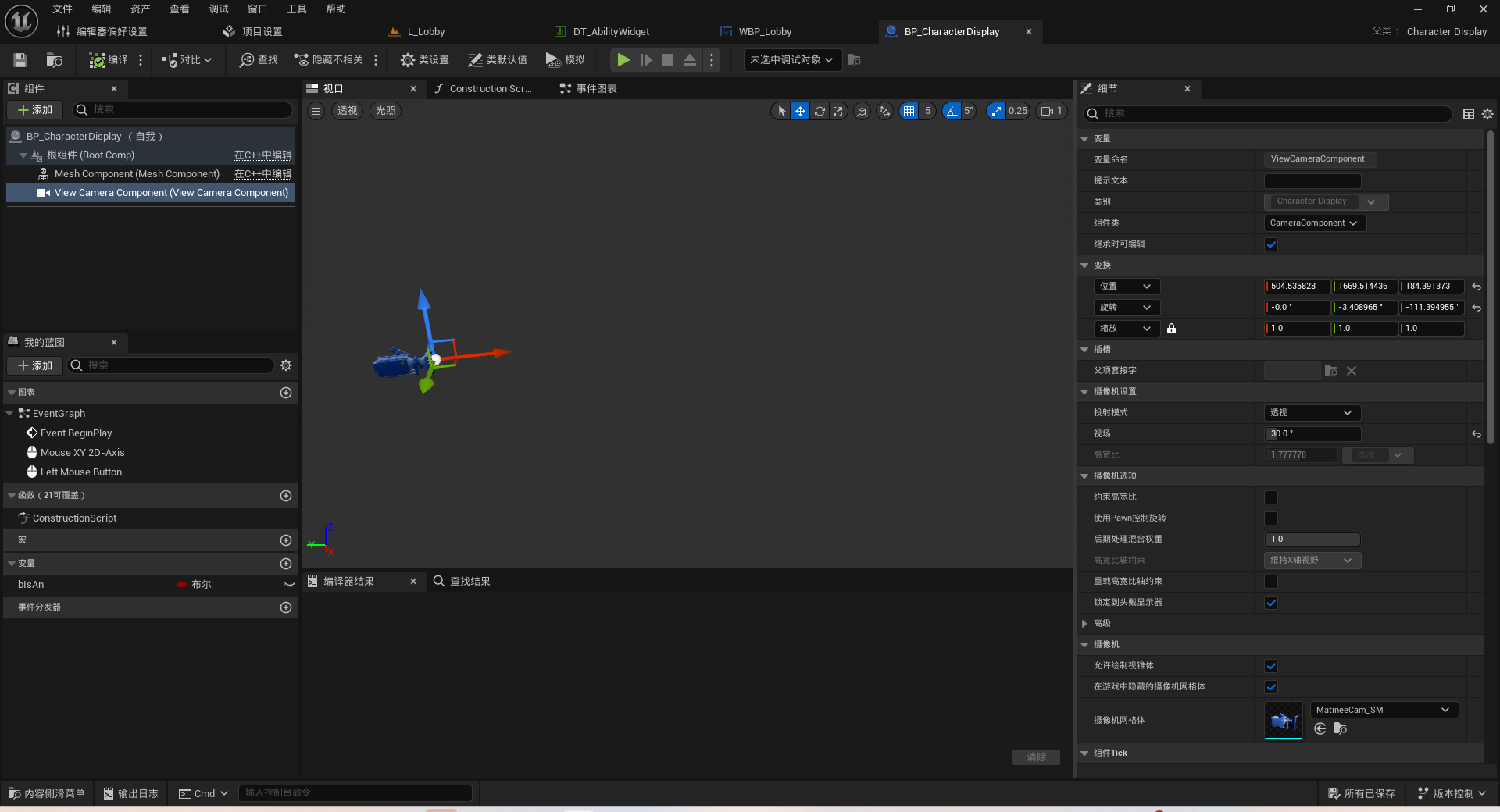
Task: Open the debug object 未选中调试对象 dropdown
Action: (792, 60)
